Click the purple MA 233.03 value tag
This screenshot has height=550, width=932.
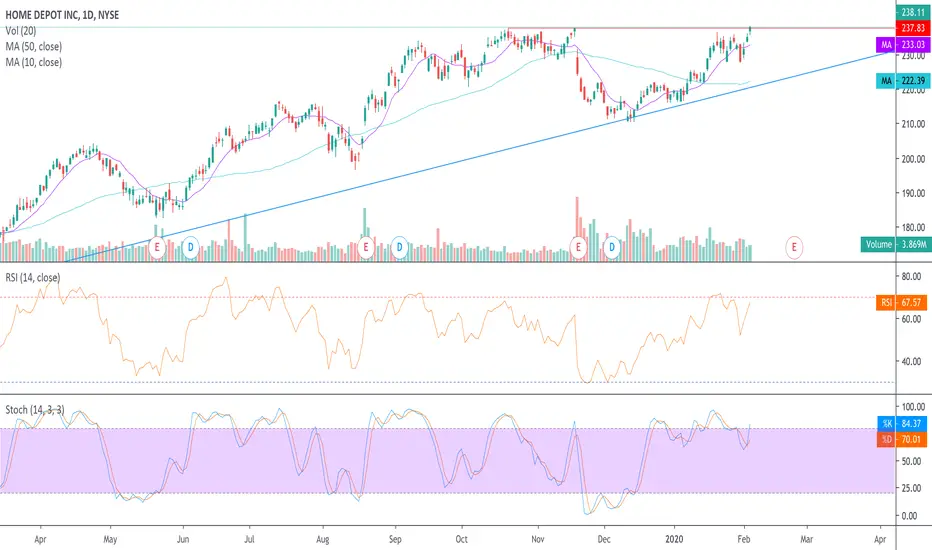point(903,45)
